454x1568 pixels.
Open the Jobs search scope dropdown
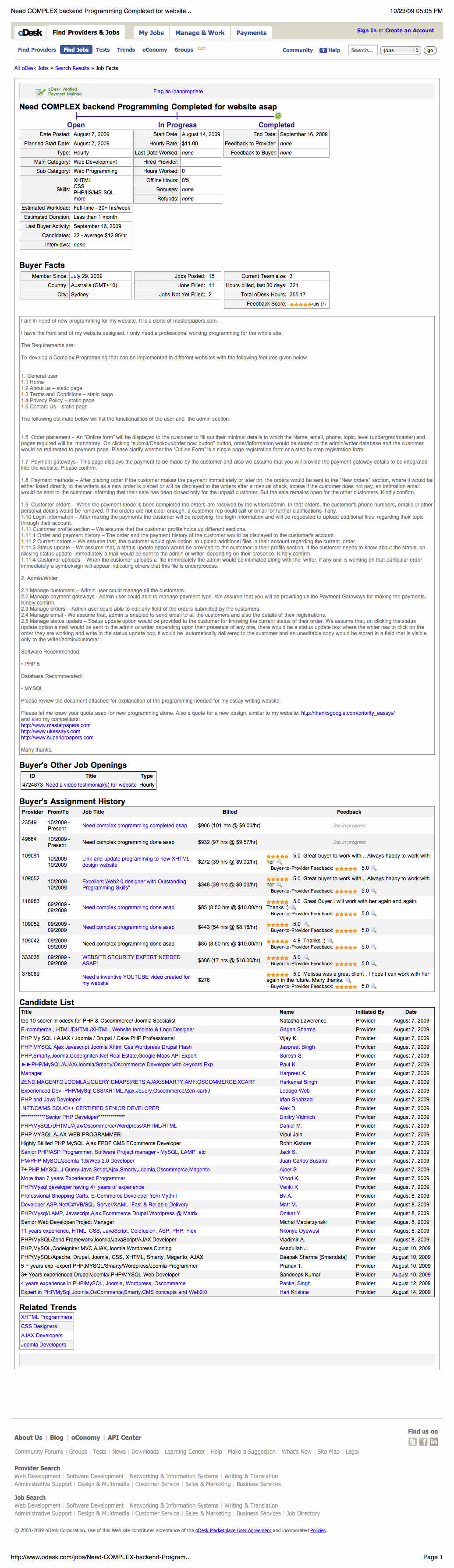click(x=401, y=50)
